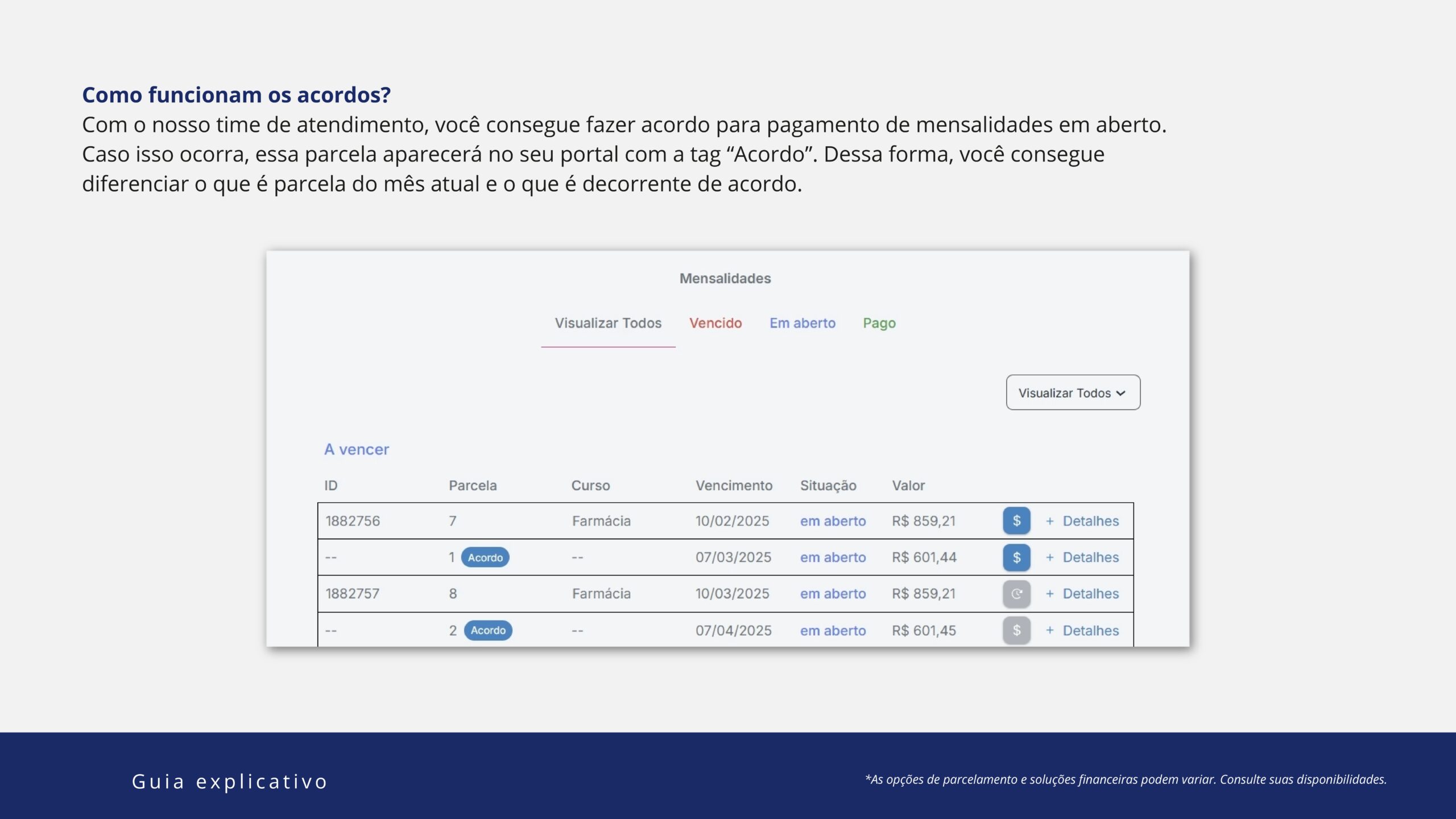This screenshot has width=1456, height=819.
Task: Click plus icon beside Detalhes for R$ 601,45 row
Action: click(x=1049, y=630)
